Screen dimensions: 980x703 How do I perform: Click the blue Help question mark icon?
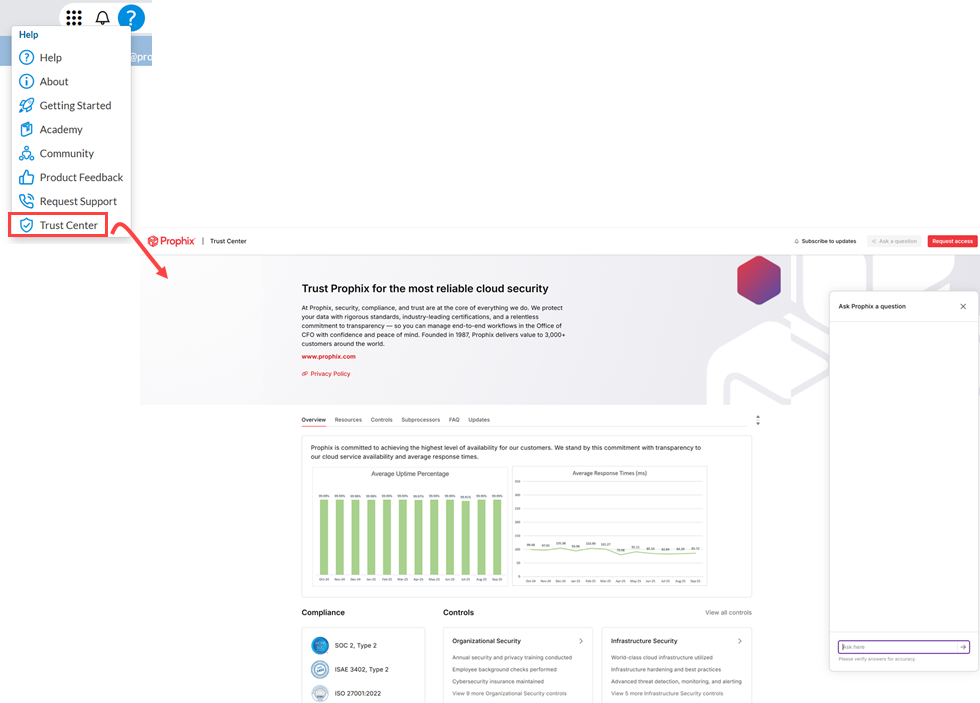[x=131, y=18]
